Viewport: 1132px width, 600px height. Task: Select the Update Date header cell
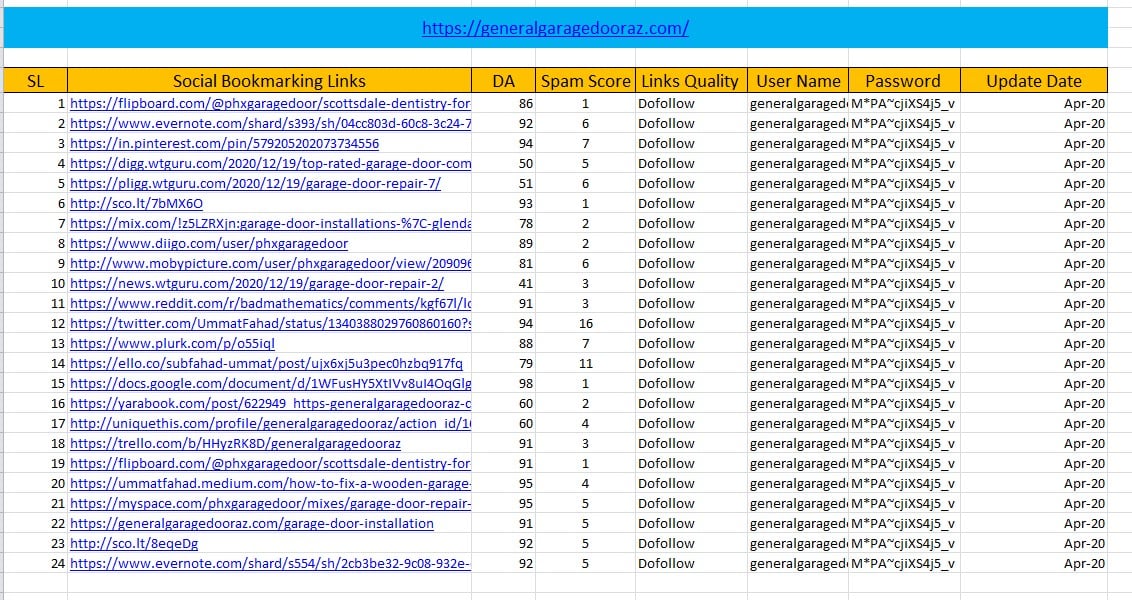1033,81
